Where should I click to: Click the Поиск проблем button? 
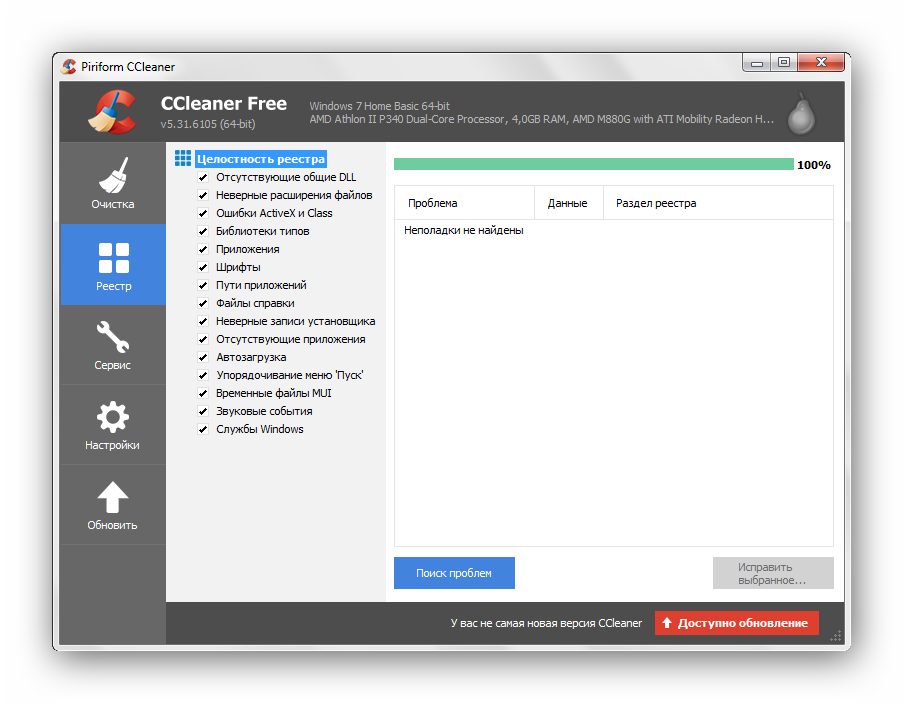(x=454, y=573)
